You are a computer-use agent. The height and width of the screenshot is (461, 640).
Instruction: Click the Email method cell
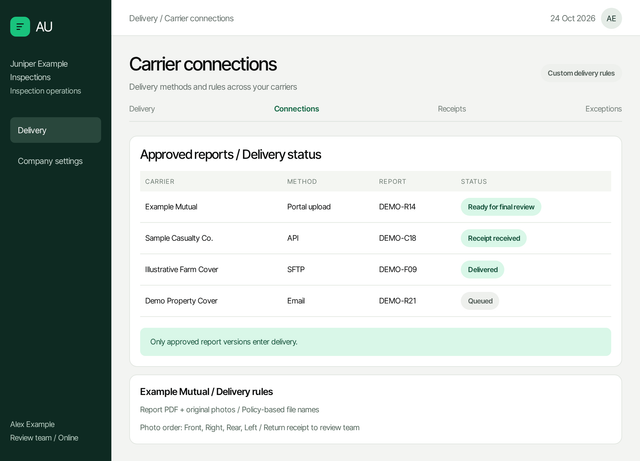click(296, 301)
